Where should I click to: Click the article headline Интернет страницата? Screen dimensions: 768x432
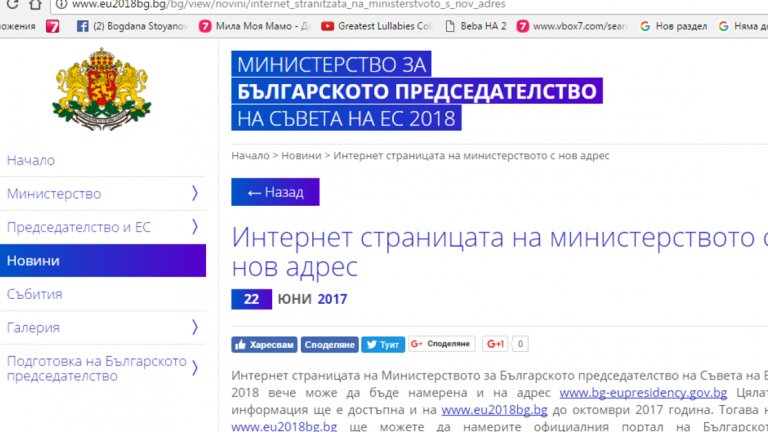(500, 252)
